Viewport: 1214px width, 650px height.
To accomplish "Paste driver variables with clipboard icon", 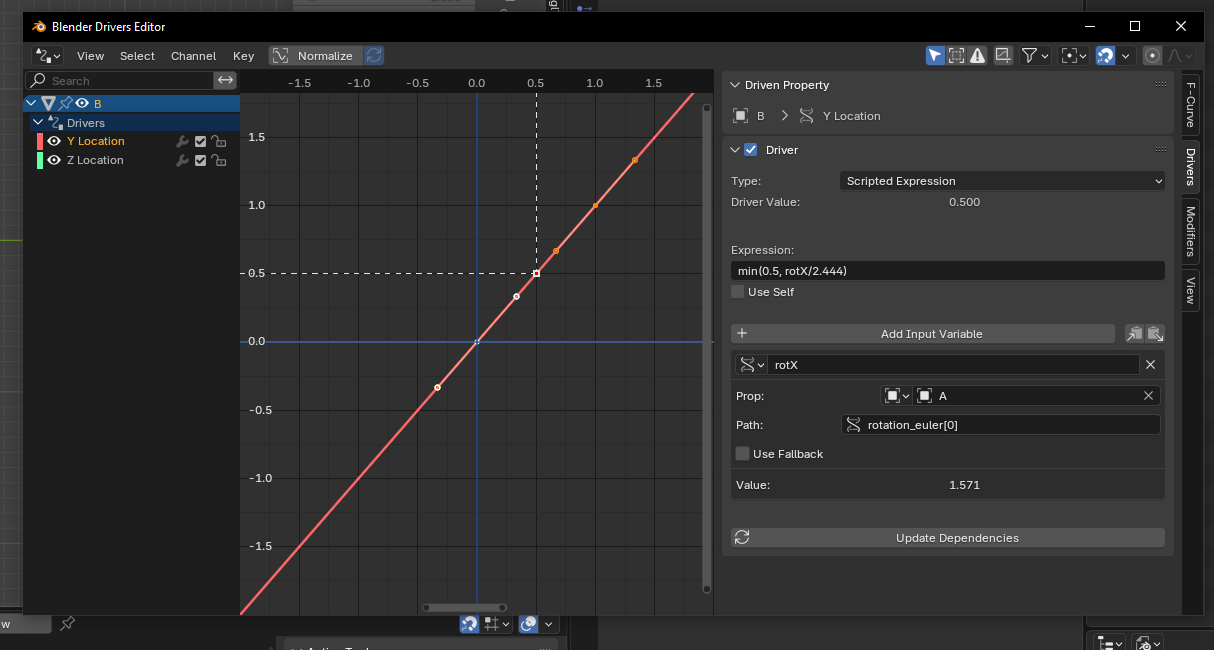I will 1155,334.
